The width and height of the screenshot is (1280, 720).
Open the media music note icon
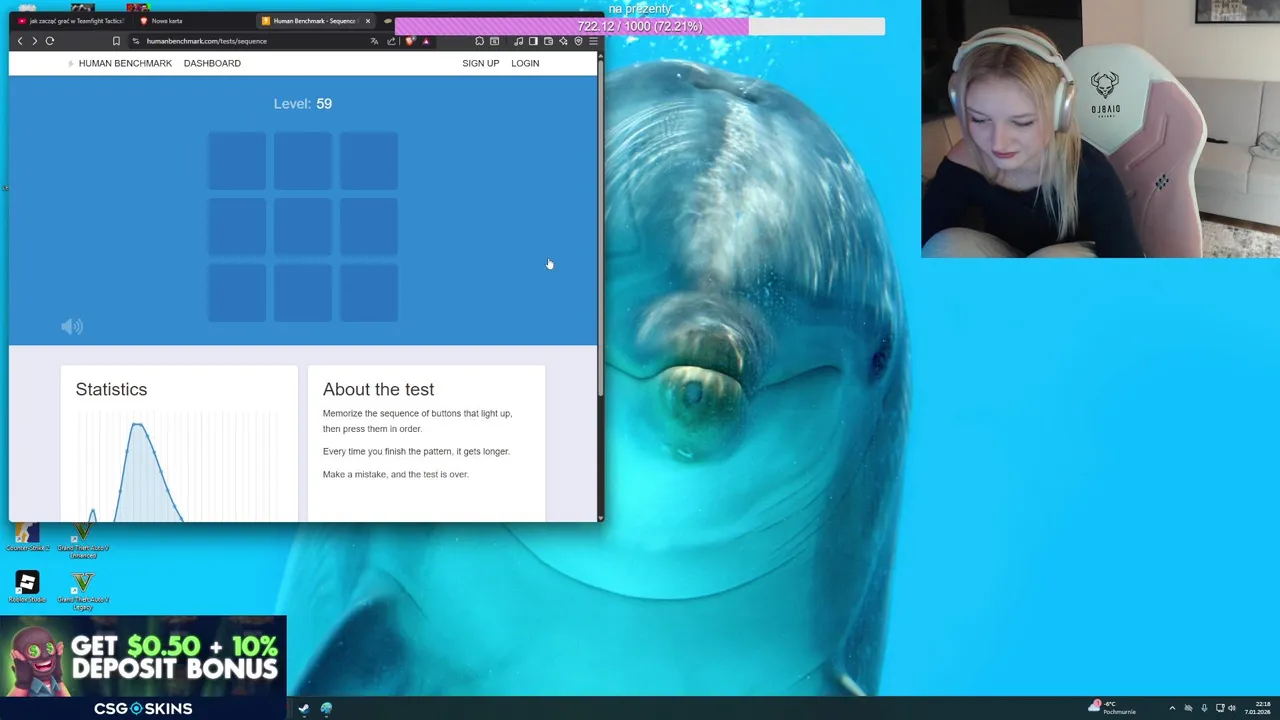click(x=518, y=41)
